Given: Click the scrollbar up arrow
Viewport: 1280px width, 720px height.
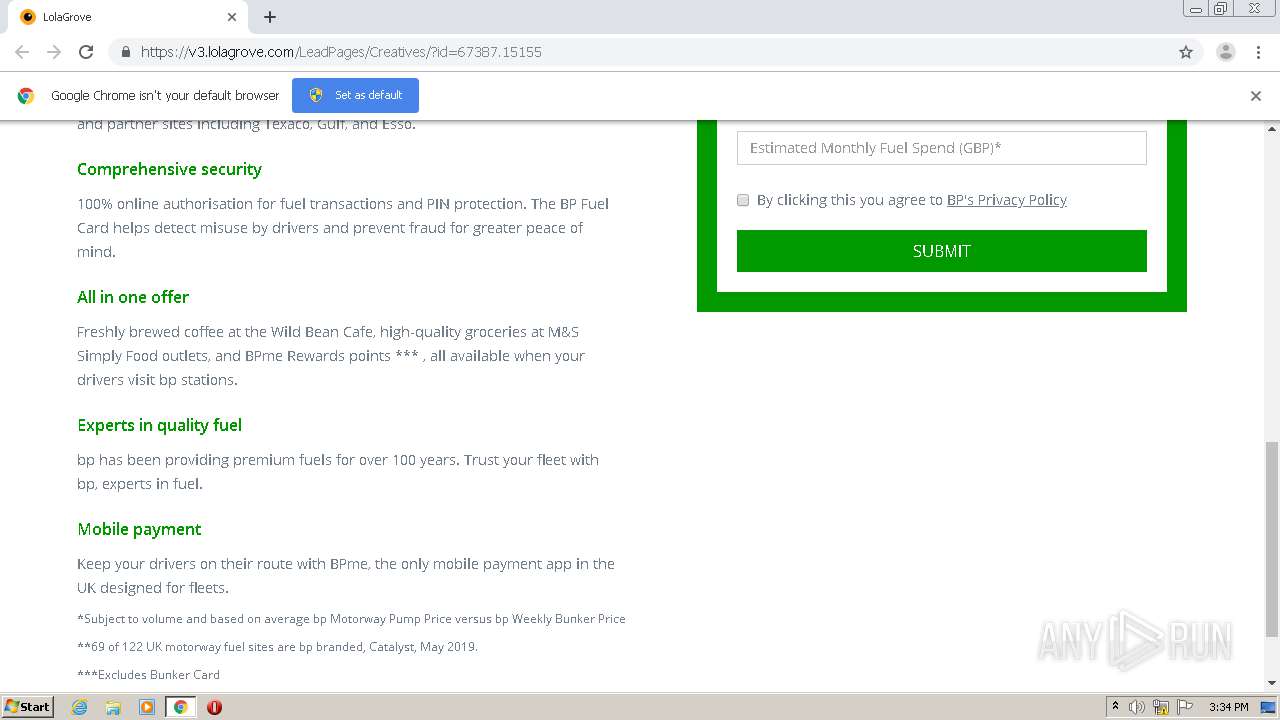Looking at the screenshot, I should [x=1272, y=129].
